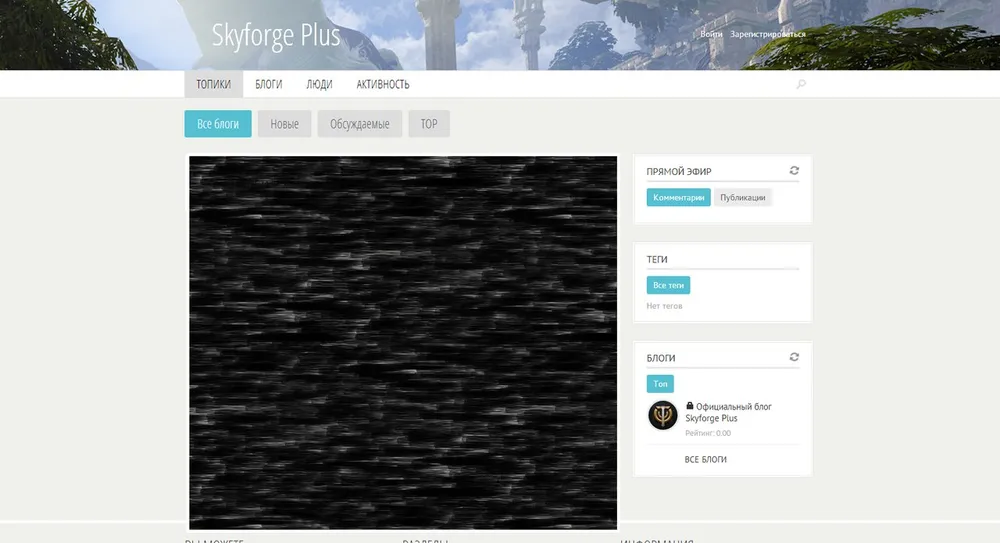Click the Skyforge blog avatar icon
Viewport: 1000px width, 543px height.
pyautogui.click(x=662, y=415)
